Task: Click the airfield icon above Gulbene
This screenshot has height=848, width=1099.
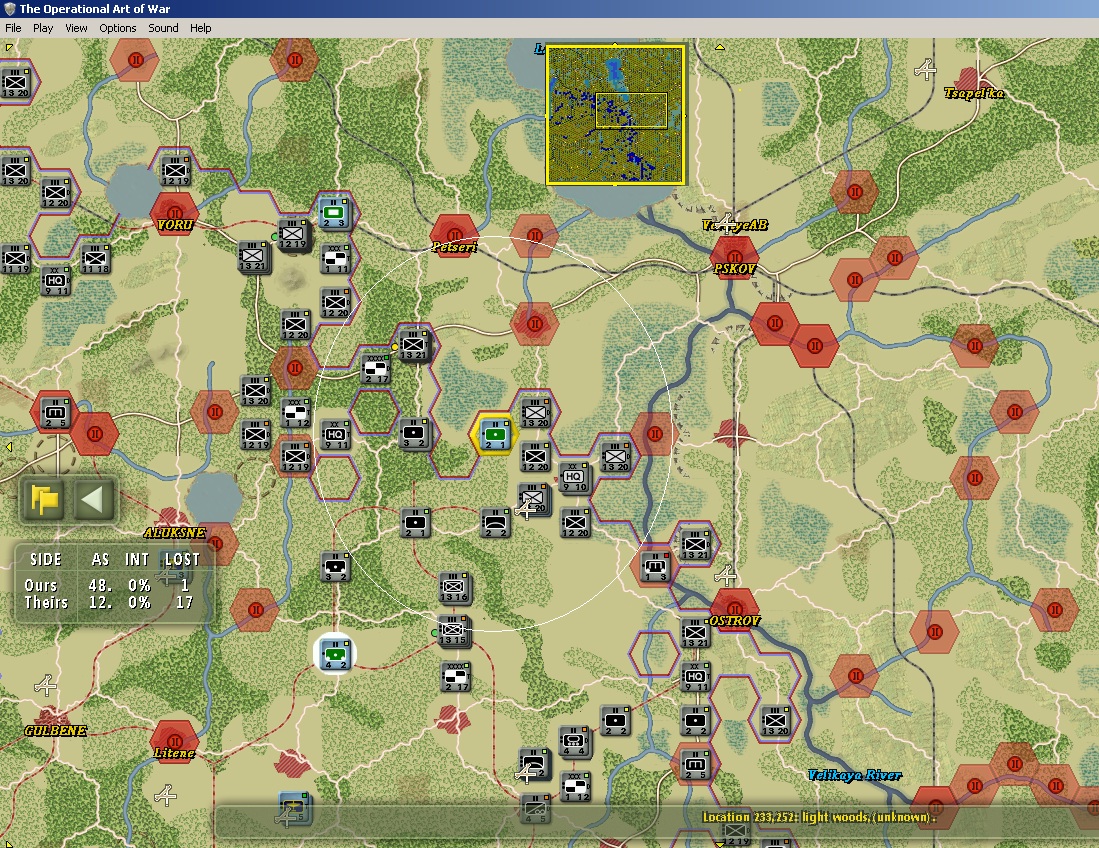Action: click(x=46, y=685)
